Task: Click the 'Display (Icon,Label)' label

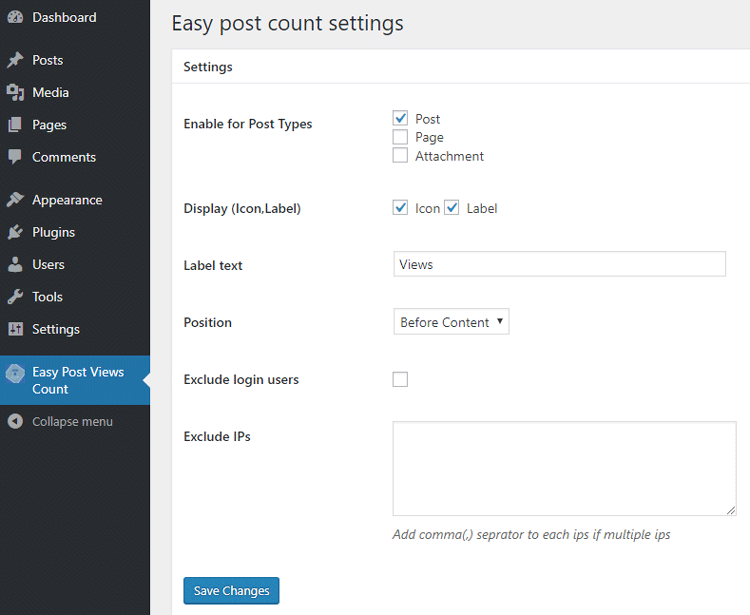Action: 242,209
